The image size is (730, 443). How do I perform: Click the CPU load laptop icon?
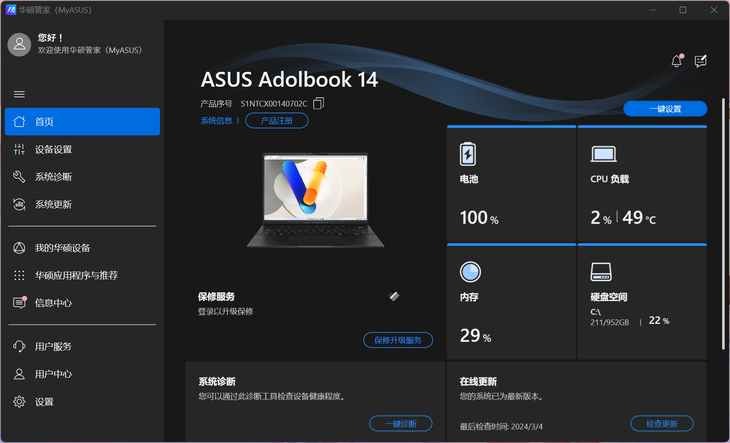coord(603,154)
